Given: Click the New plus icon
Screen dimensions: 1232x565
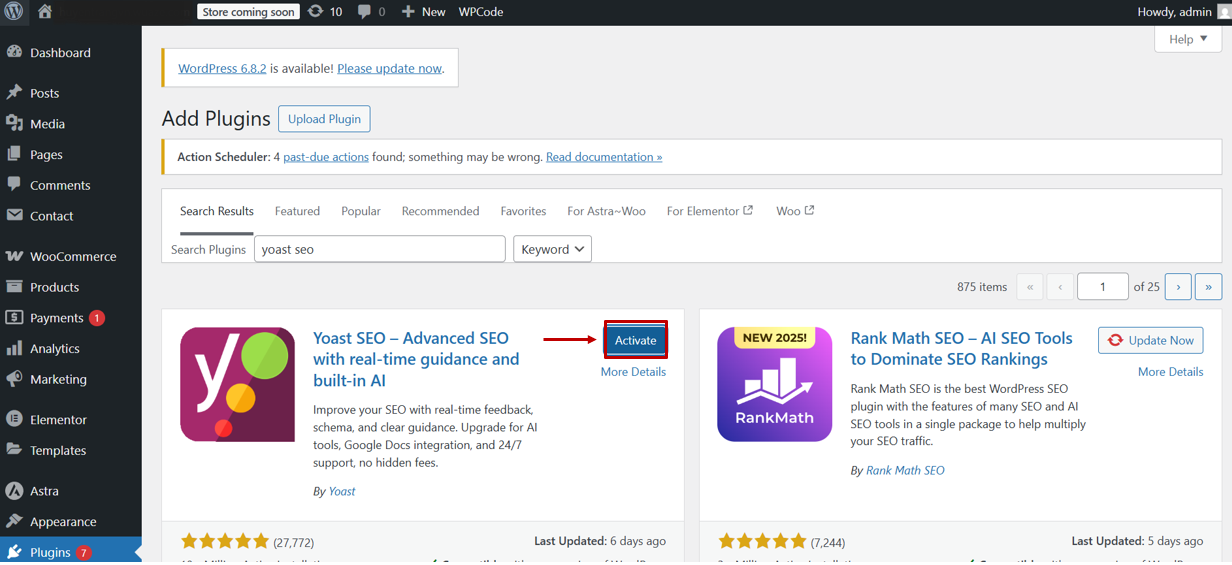Looking at the screenshot, I should pos(408,12).
